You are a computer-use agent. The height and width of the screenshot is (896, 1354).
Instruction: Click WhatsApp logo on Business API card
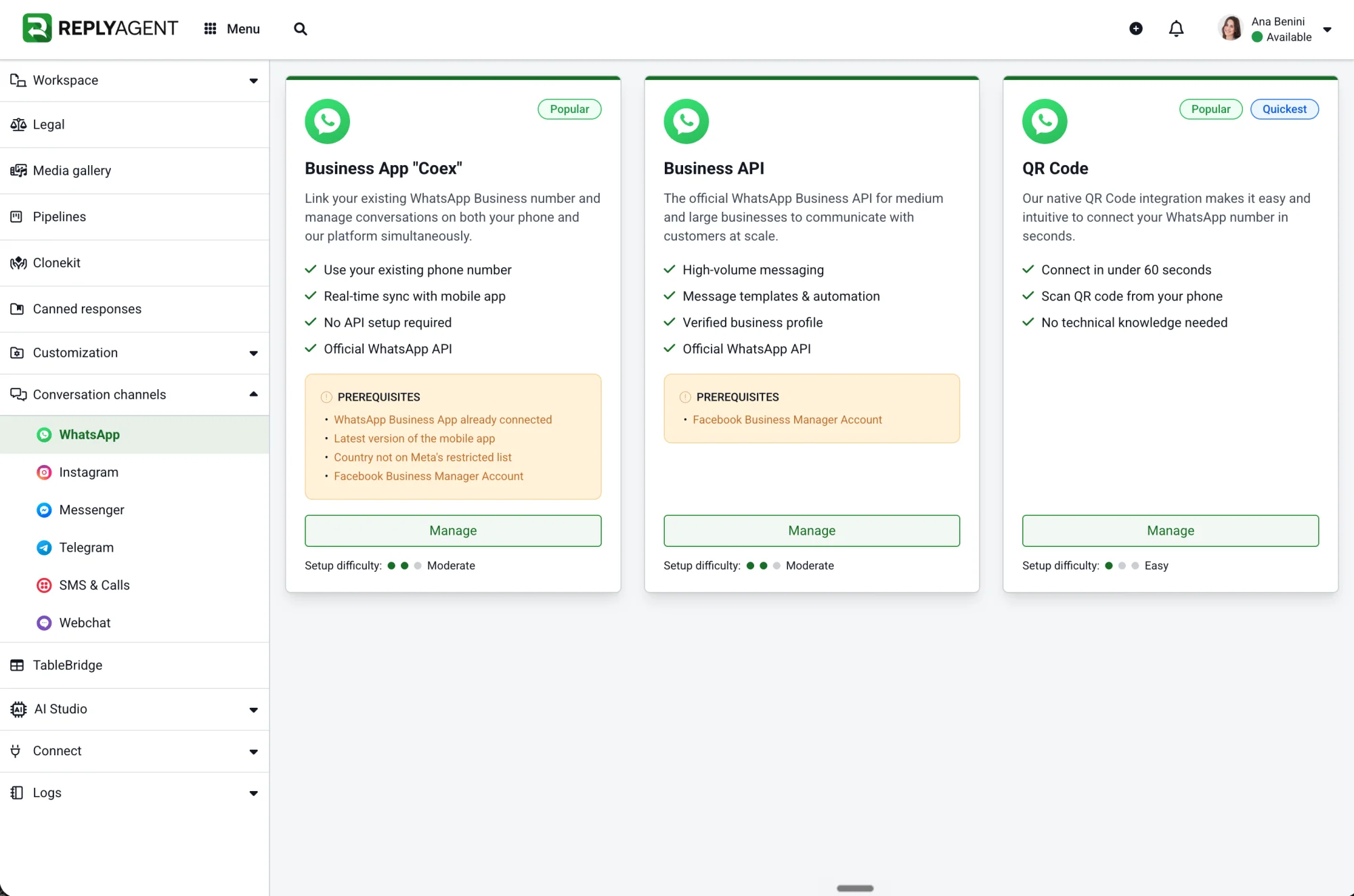pos(686,121)
